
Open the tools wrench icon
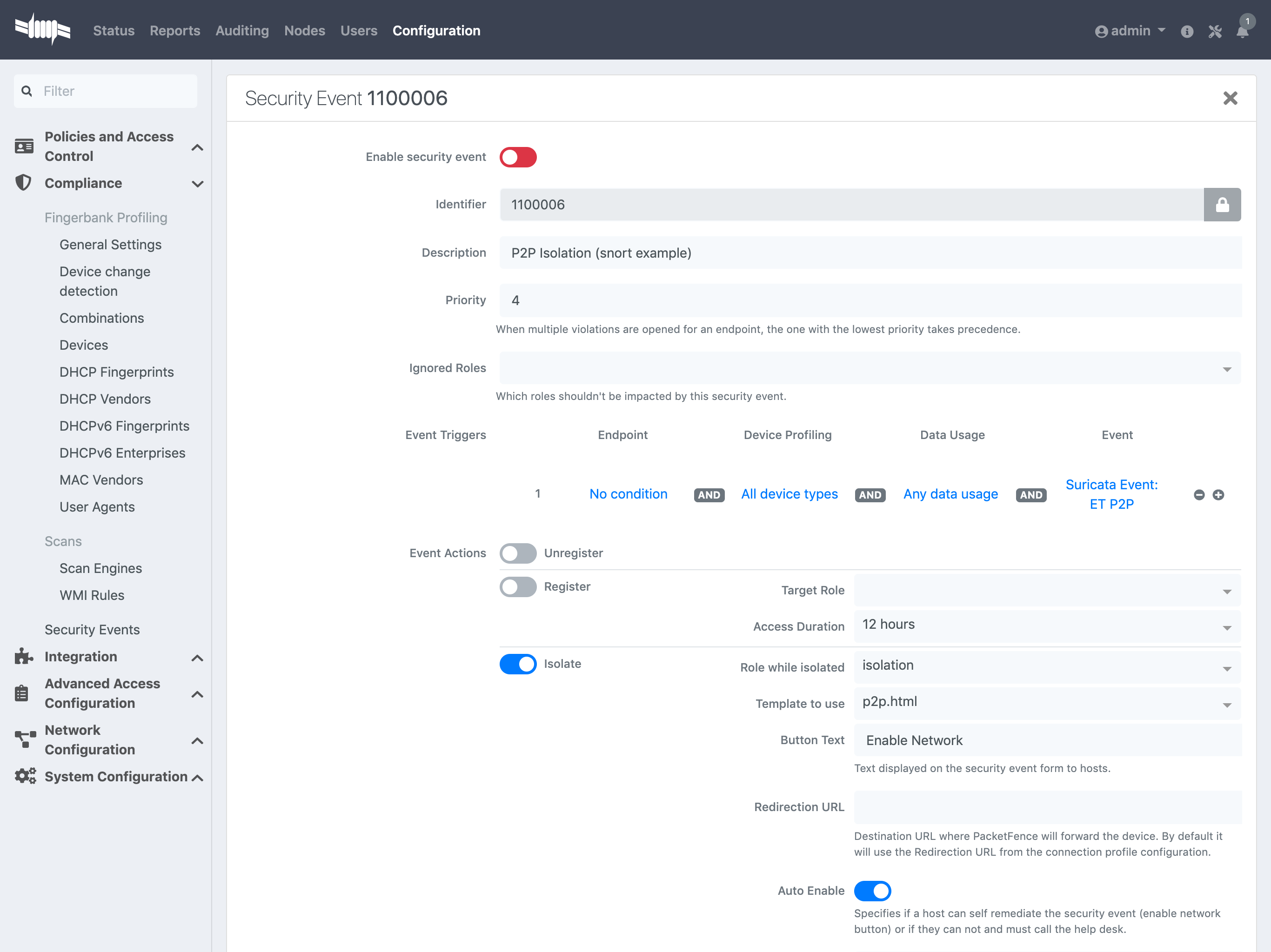[x=1215, y=32]
